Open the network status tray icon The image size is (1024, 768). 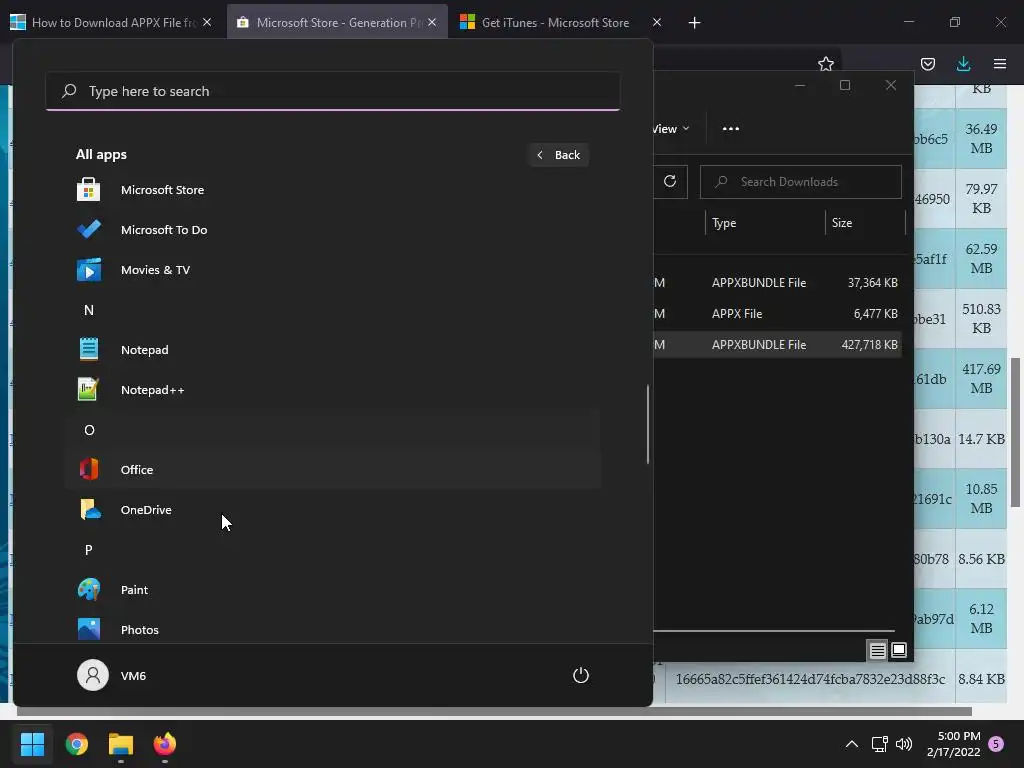(x=879, y=744)
